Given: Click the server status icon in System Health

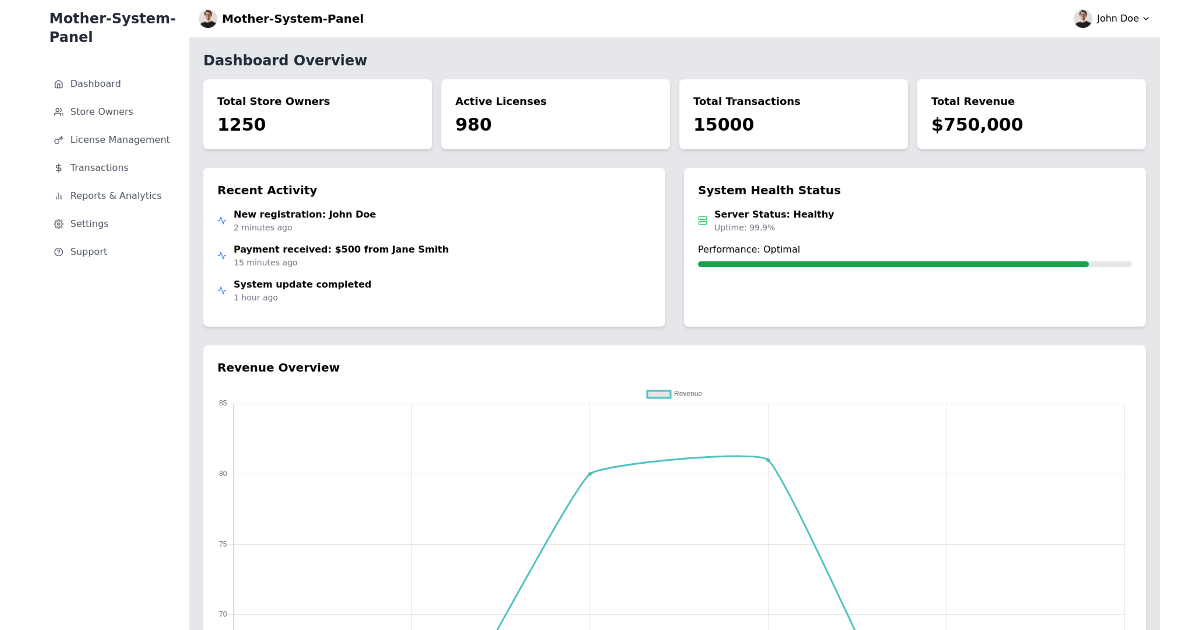Looking at the screenshot, I should [703, 218].
